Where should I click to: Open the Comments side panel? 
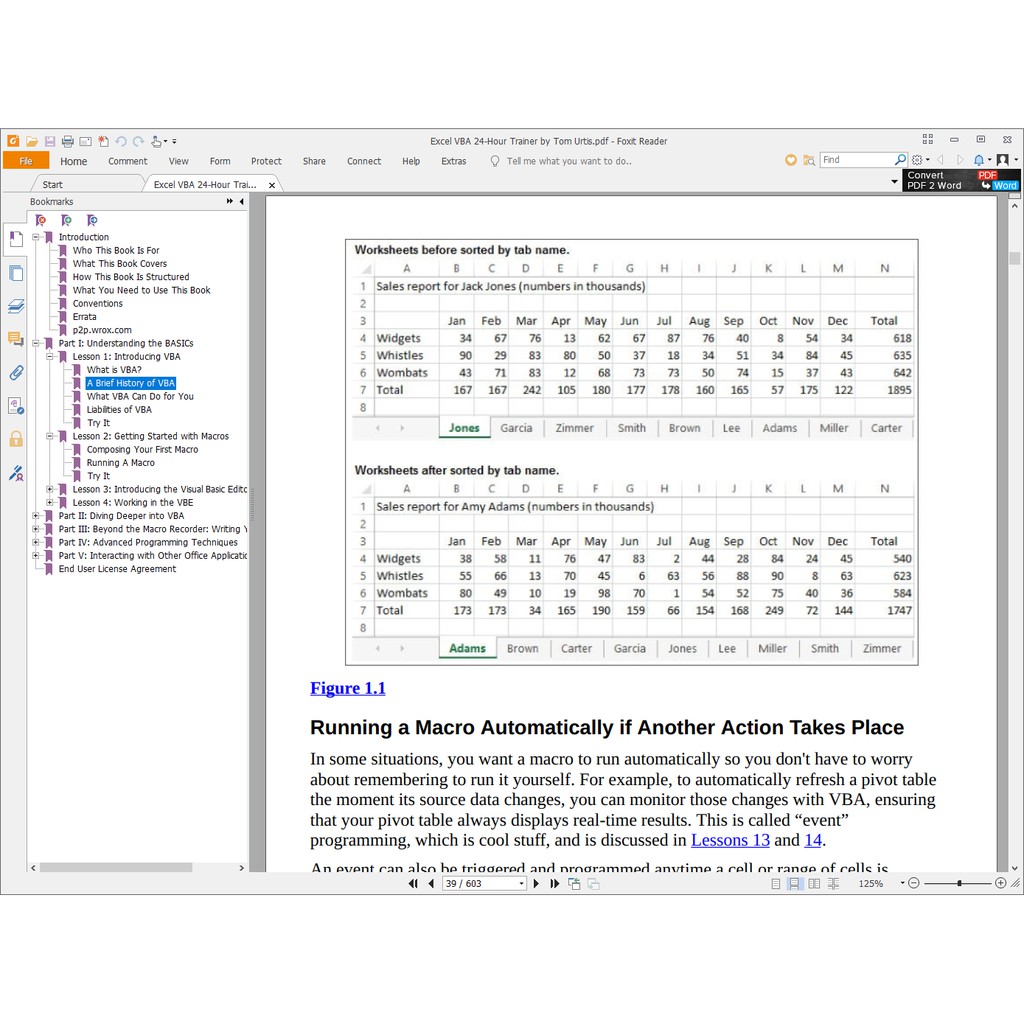15,339
